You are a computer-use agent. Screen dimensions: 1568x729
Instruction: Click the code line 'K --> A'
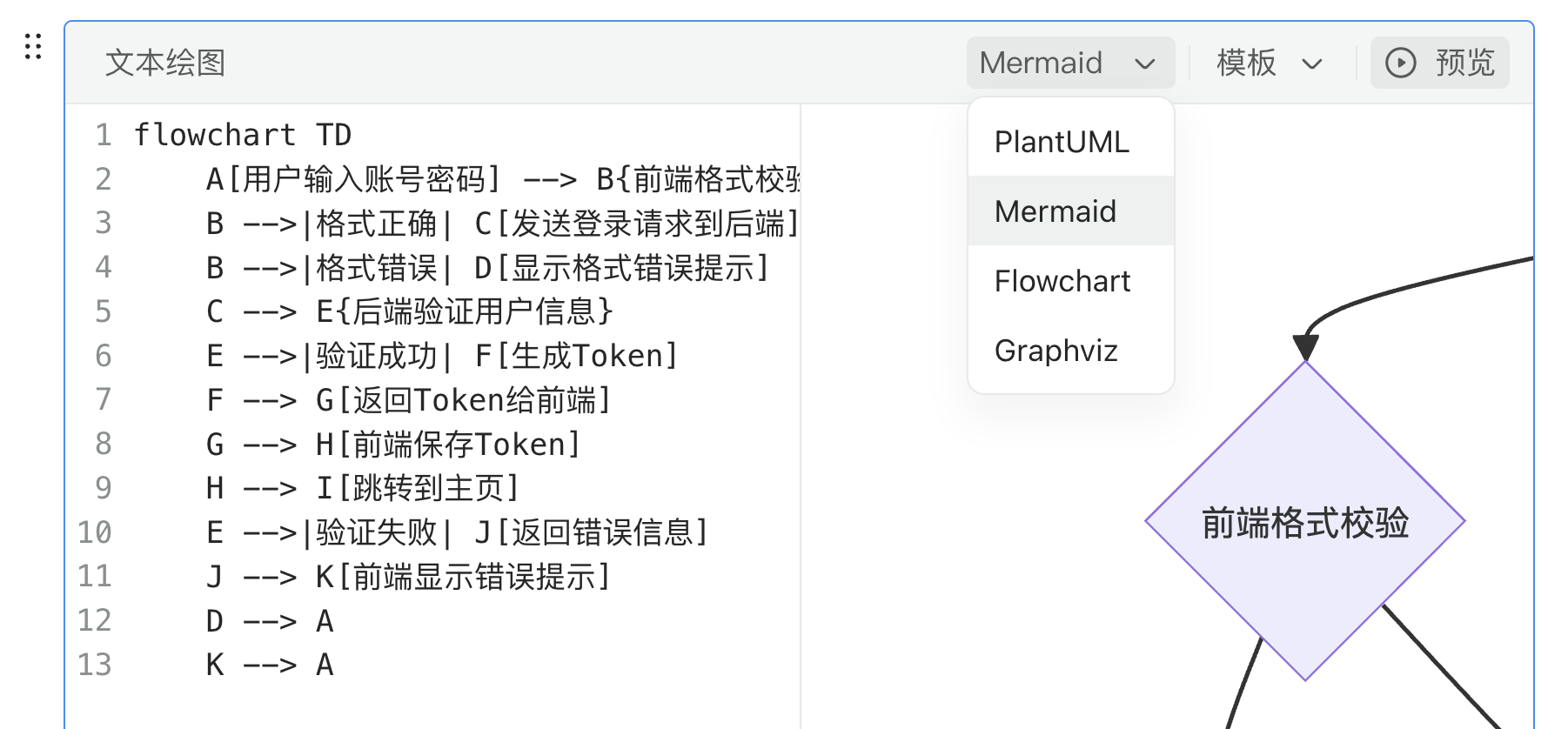click(x=270, y=665)
